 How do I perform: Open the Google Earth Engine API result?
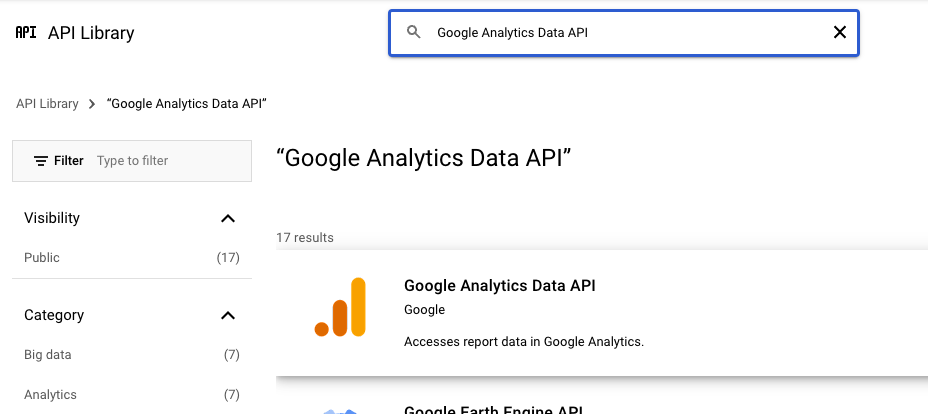[492, 409]
